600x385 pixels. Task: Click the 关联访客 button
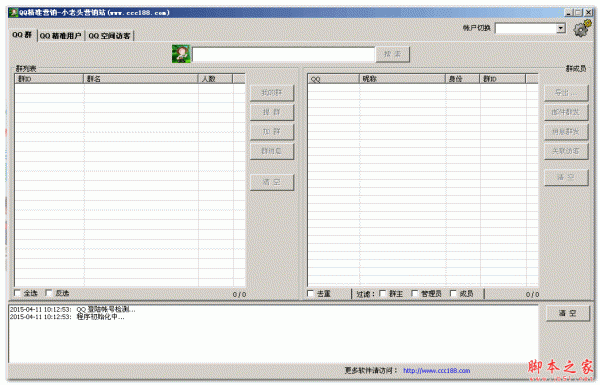click(x=566, y=151)
